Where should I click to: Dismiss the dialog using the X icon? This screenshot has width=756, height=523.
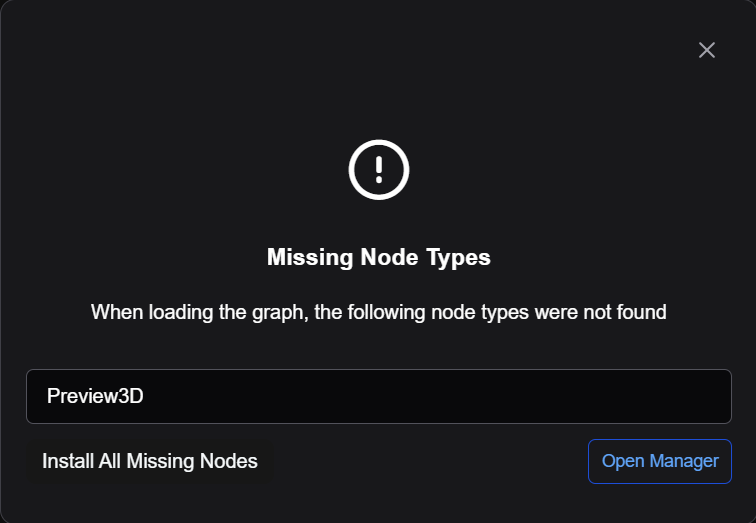click(x=707, y=50)
